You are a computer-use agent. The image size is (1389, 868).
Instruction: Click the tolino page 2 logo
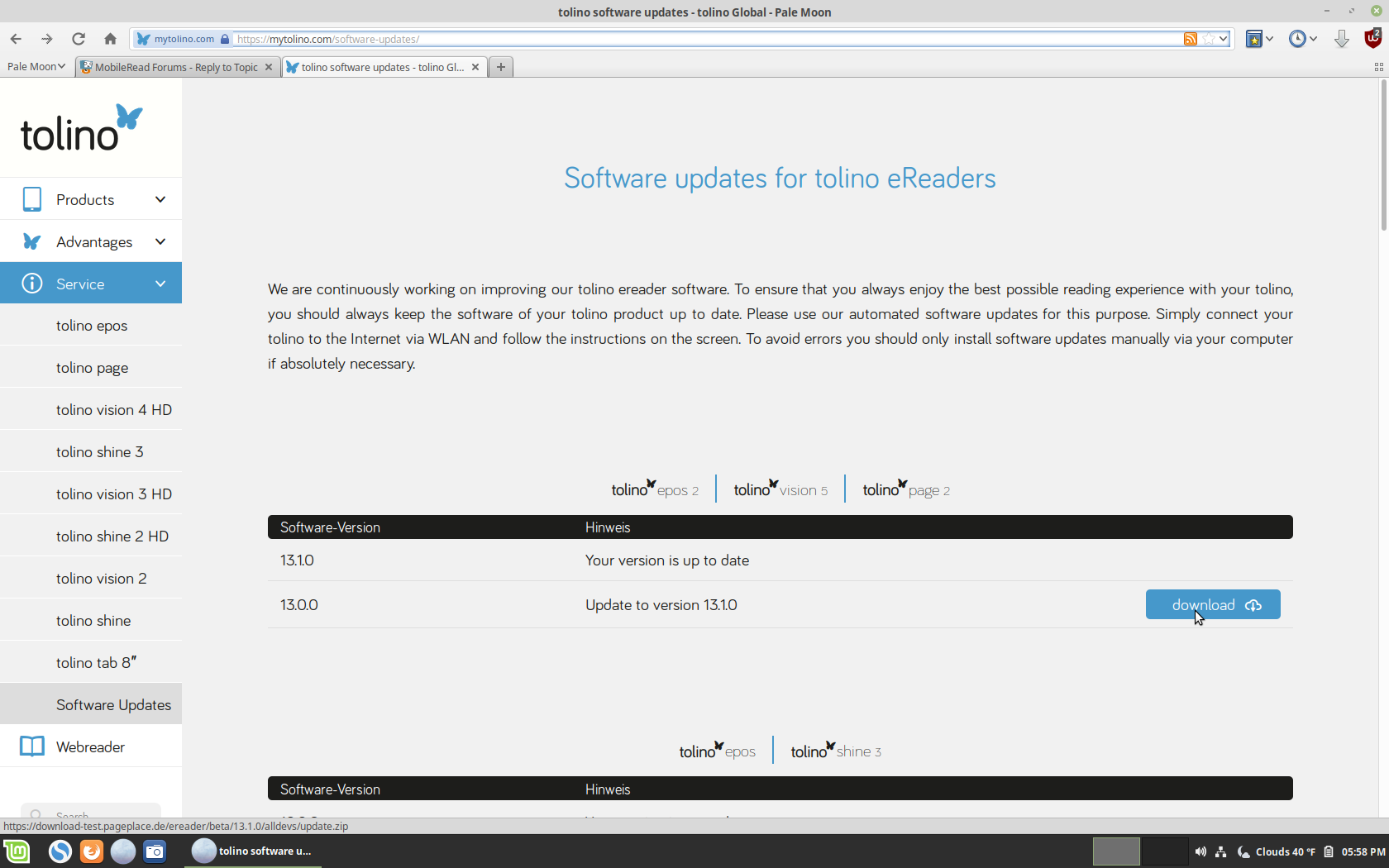(x=906, y=489)
